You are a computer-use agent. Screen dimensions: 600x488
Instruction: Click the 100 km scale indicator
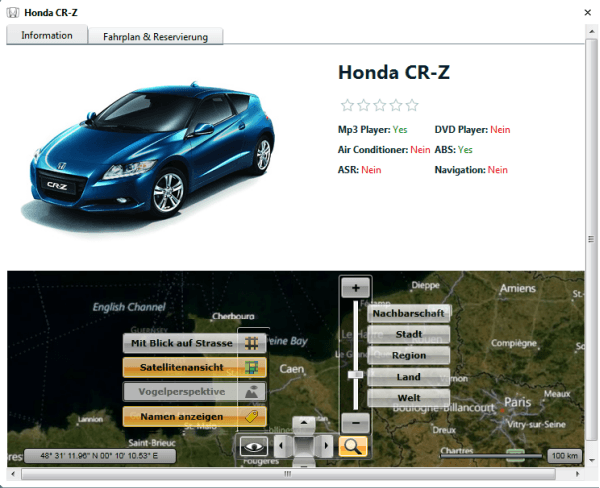[565, 456]
